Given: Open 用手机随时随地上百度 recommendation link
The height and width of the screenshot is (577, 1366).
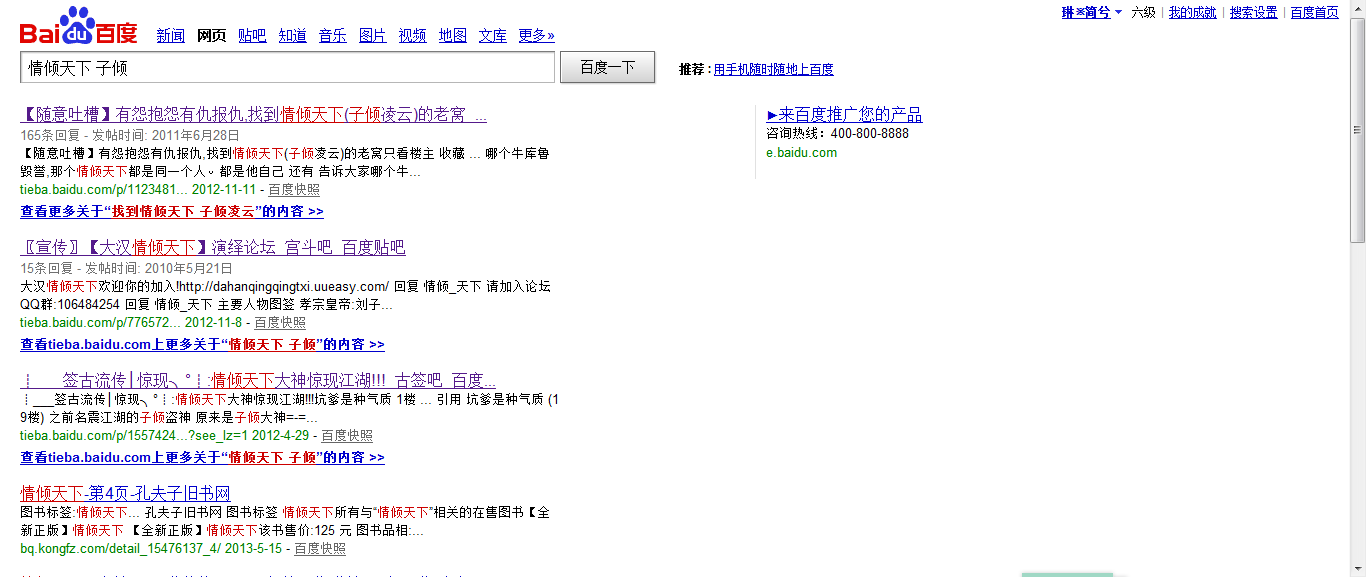Looking at the screenshot, I should [773, 70].
